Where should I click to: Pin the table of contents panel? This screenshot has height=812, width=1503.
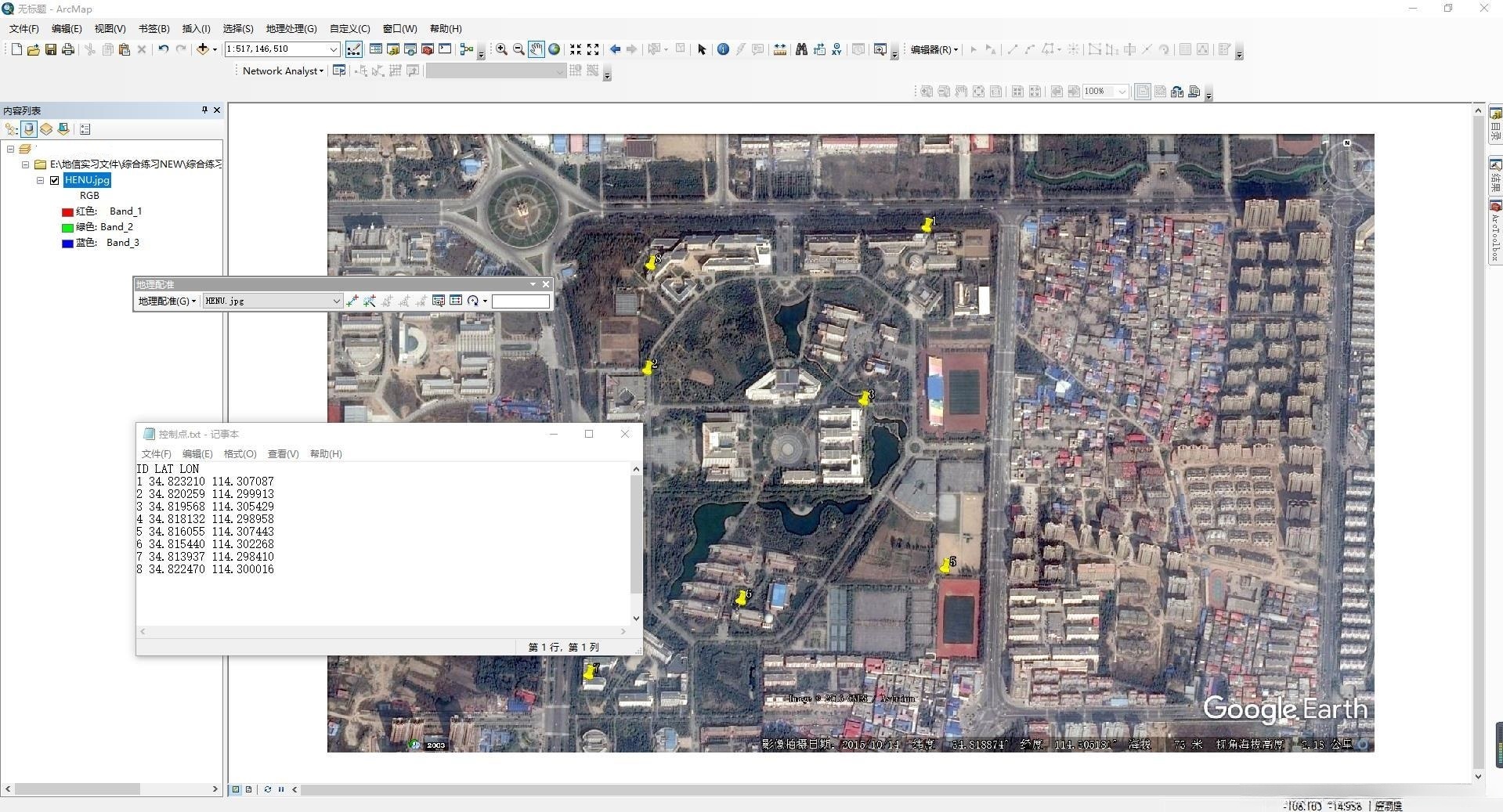click(x=204, y=110)
